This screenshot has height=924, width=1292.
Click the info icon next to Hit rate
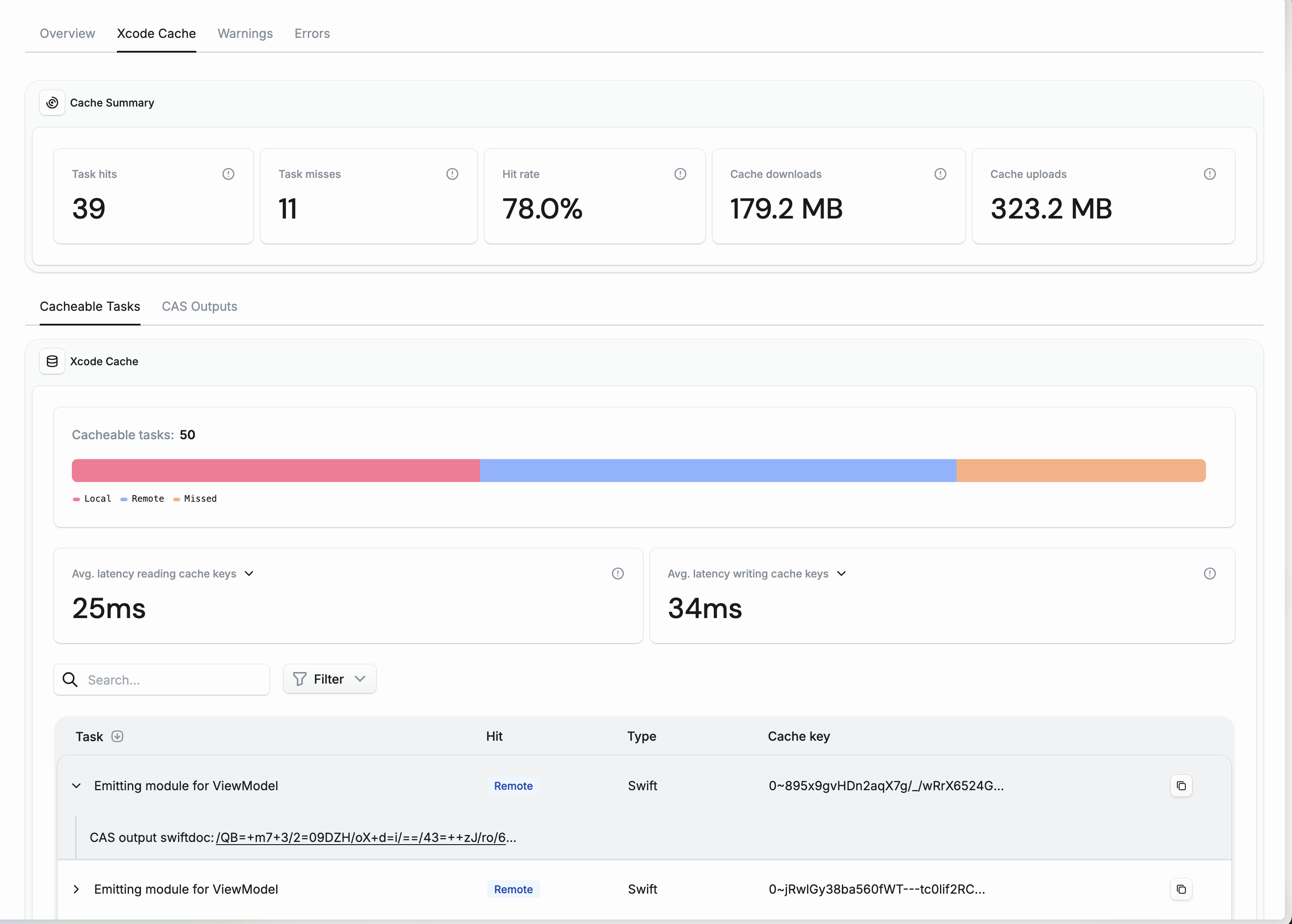[680, 174]
